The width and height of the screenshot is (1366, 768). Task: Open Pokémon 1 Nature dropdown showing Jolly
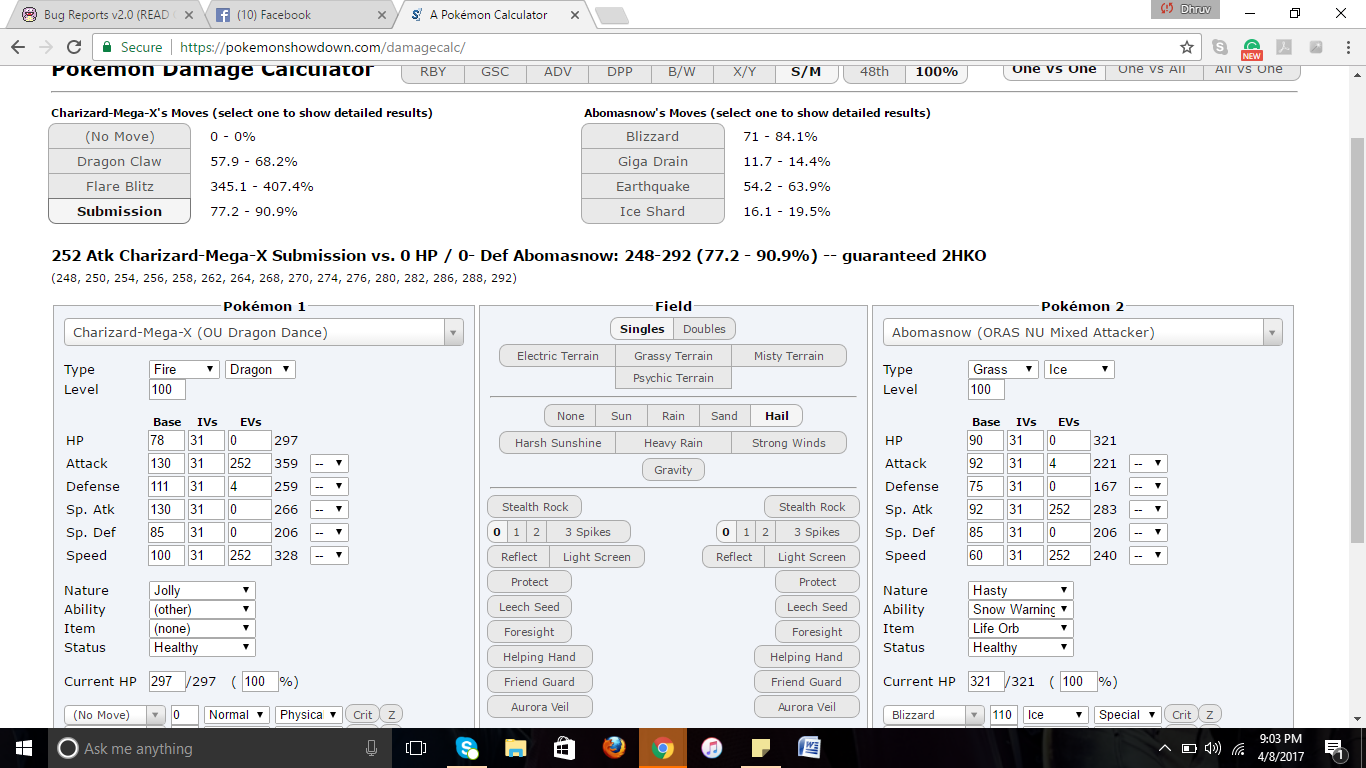point(202,590)
